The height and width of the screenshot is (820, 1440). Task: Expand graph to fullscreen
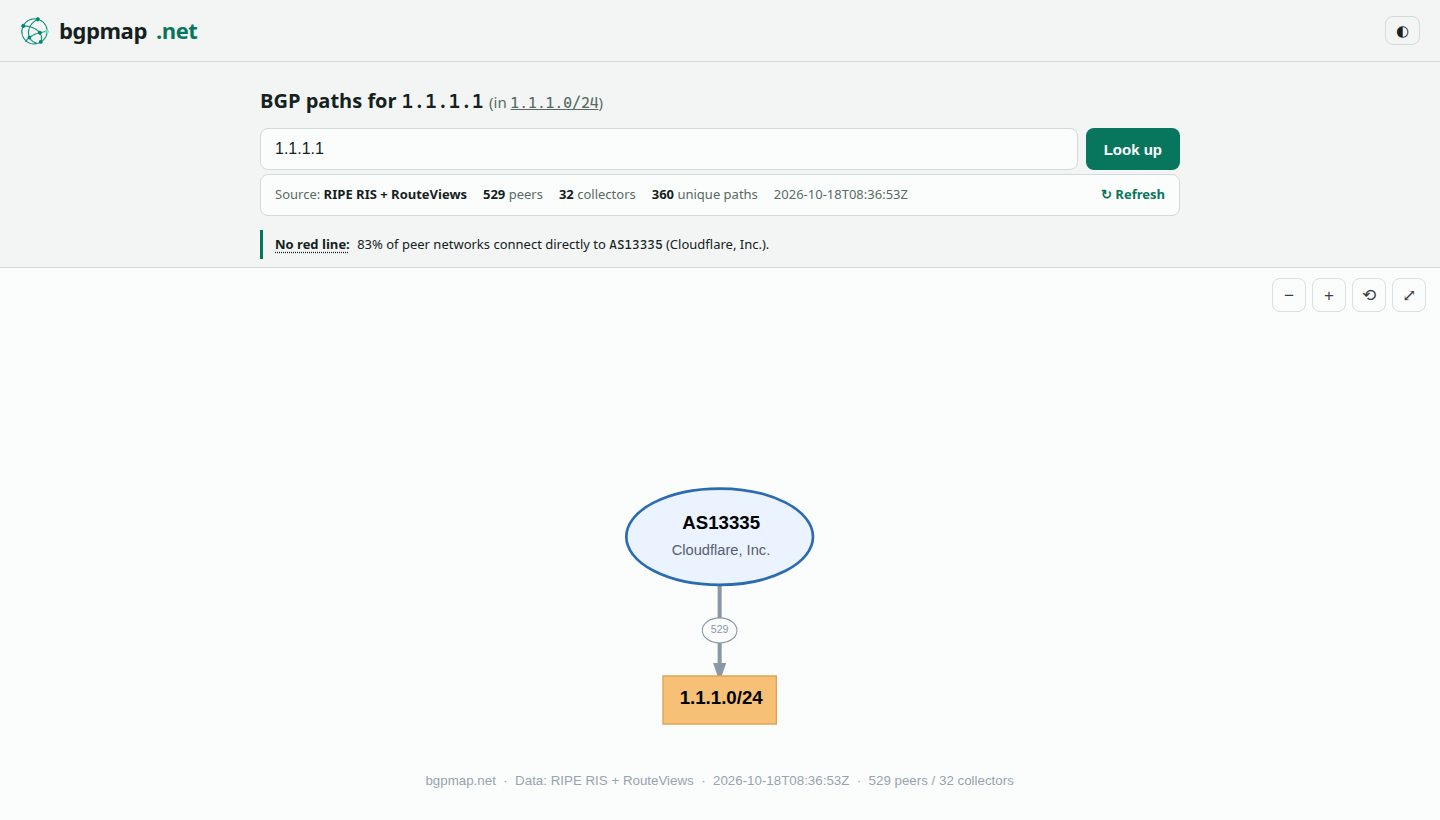pyautogui.click(x=1409, y=295)
